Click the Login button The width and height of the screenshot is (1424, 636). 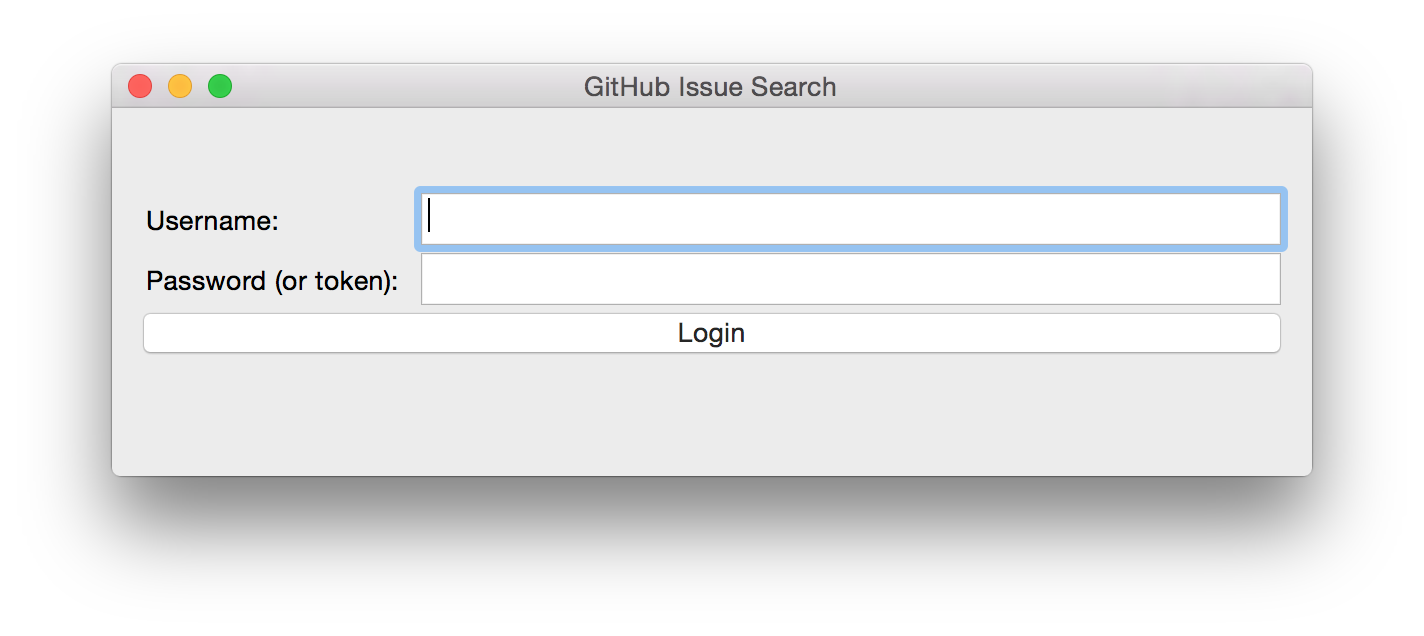[711, 333]
